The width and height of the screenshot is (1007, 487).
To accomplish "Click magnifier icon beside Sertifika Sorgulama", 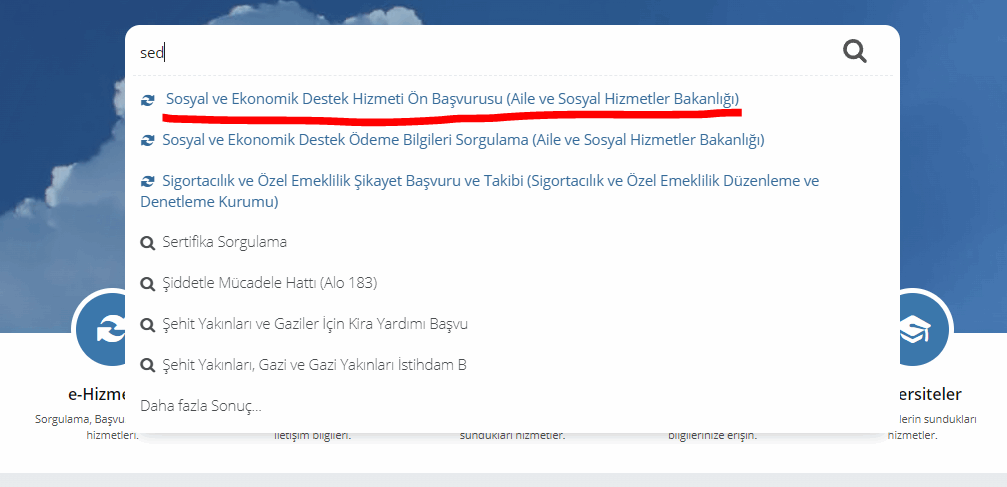I will tap(148, 243).
